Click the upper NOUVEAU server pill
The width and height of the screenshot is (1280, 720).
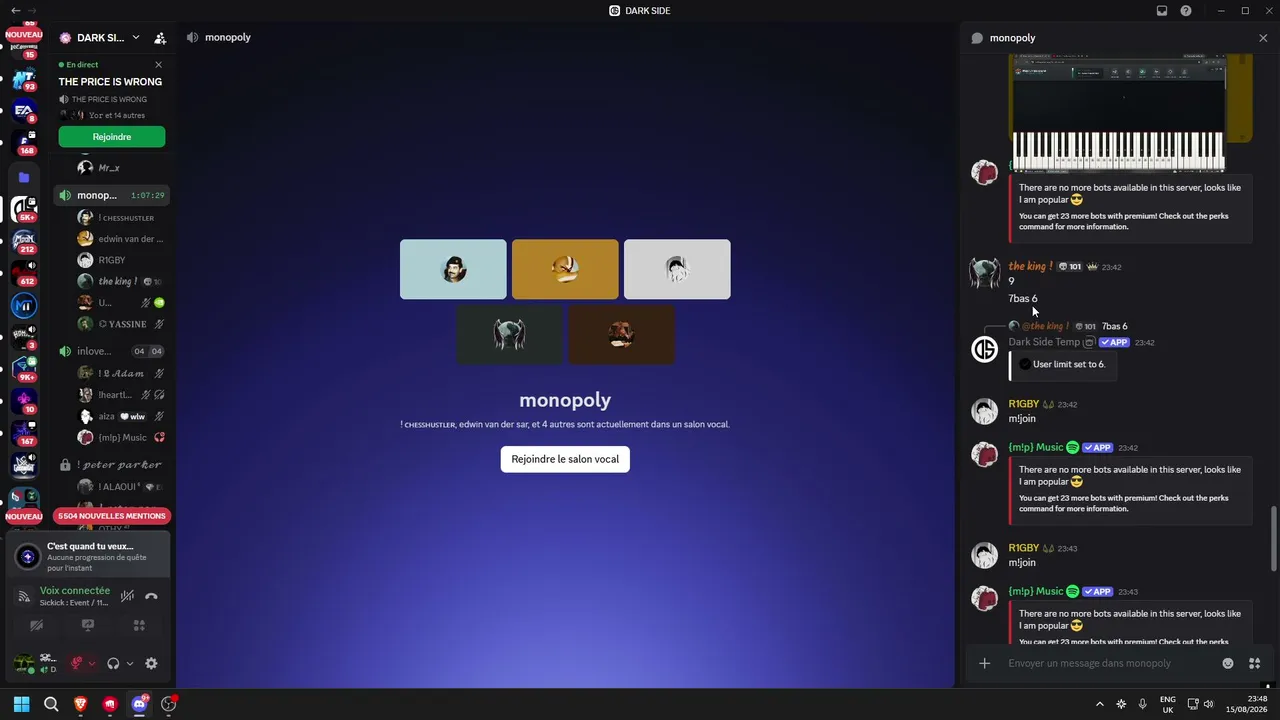click(x=24, y=34)
